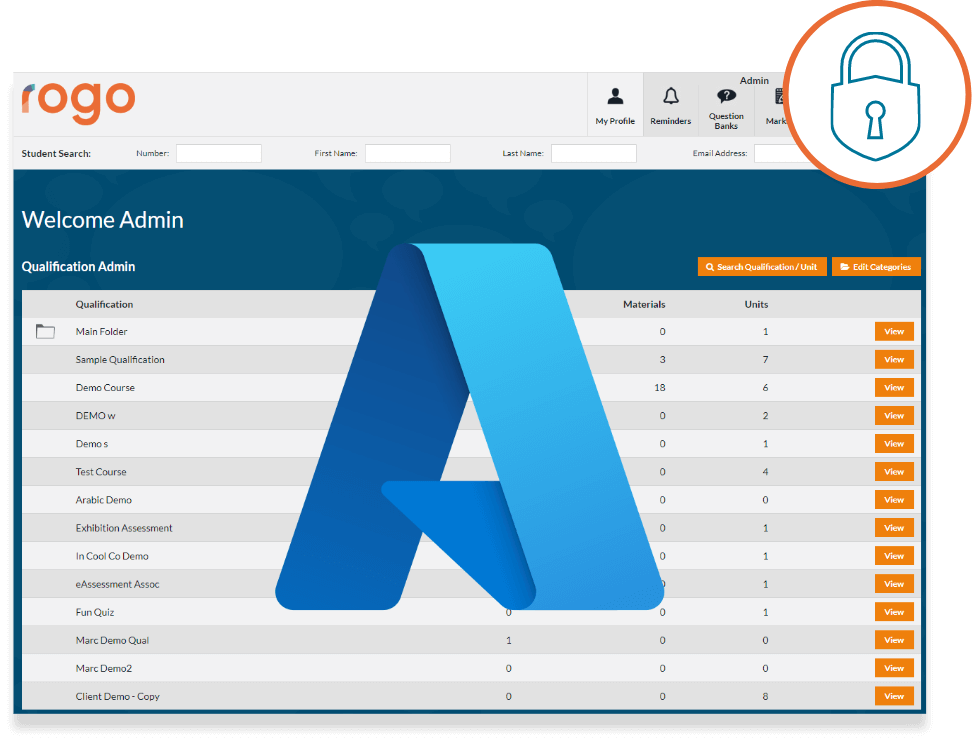This screenshot has width=972, height=743.
Task: Focus the Last Name search field
Action: click(594, 153)
